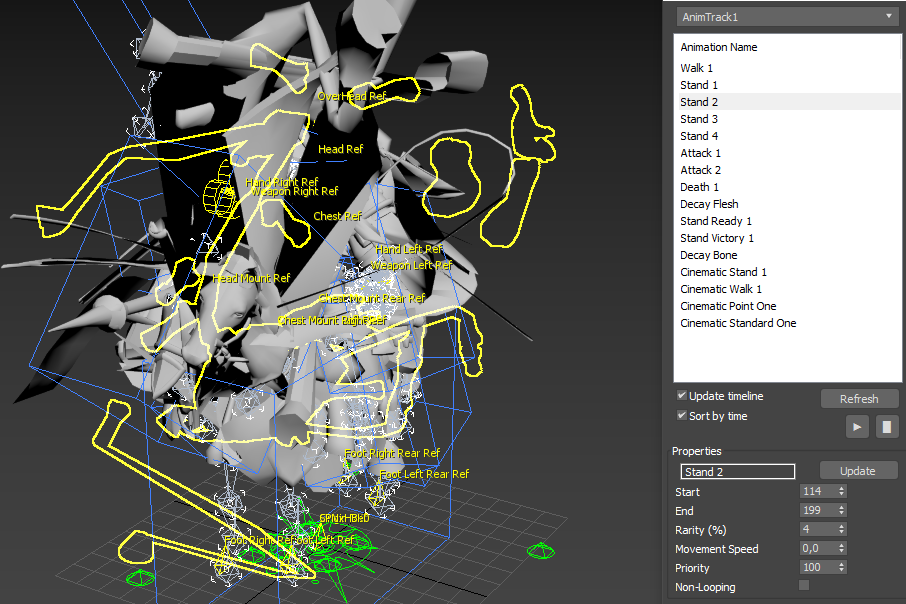Click the End value spinner arrows
This screenshot has height=604, width=906.
click(841, 510)
